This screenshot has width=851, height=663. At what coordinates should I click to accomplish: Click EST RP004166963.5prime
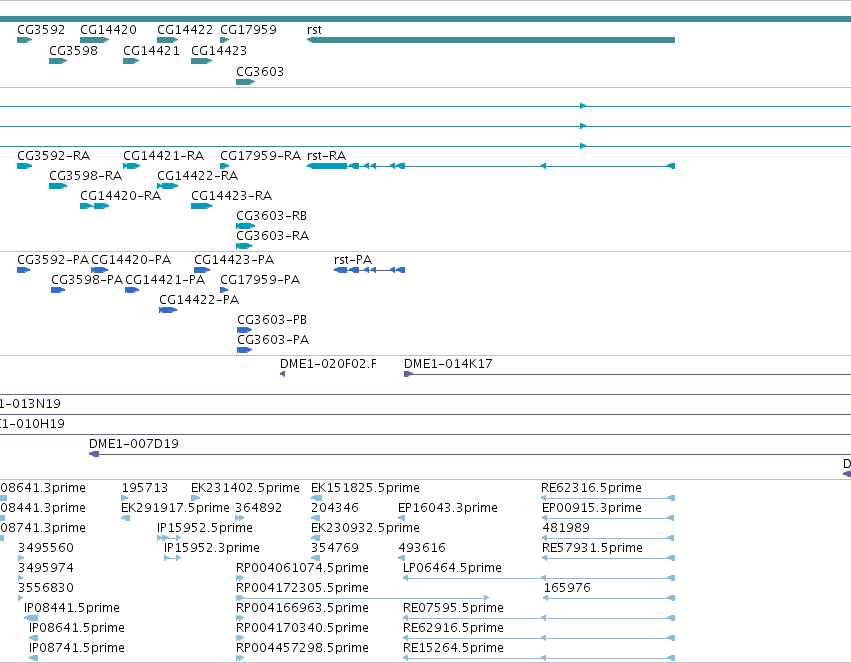coord(302,609)
